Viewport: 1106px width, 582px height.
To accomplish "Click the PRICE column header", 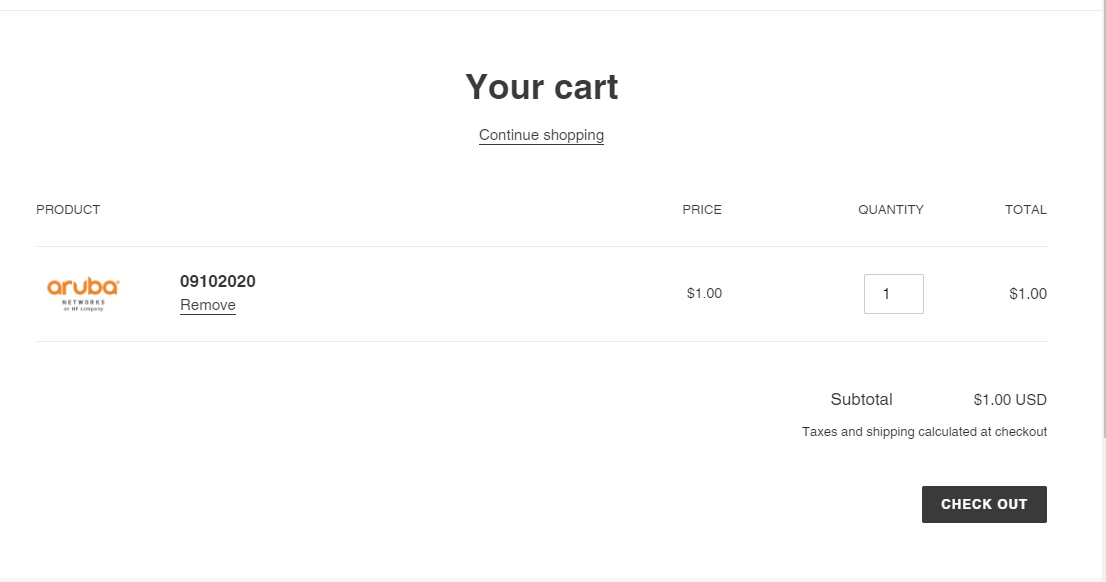I will (x=701, y=210).
